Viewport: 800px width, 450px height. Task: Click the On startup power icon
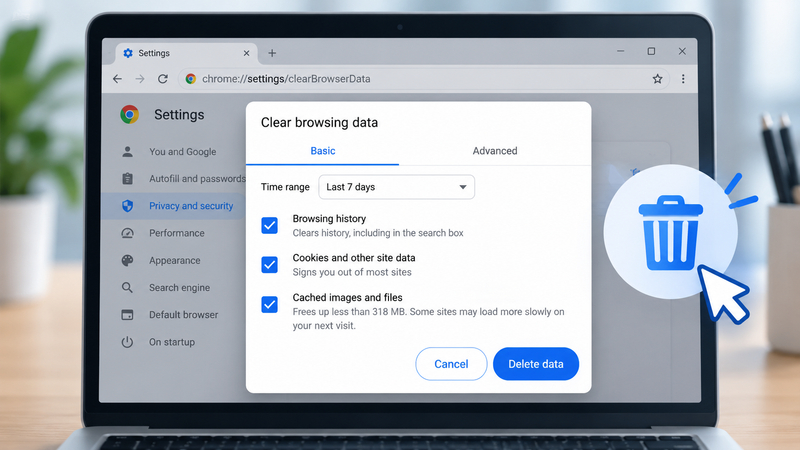point(128,342)
